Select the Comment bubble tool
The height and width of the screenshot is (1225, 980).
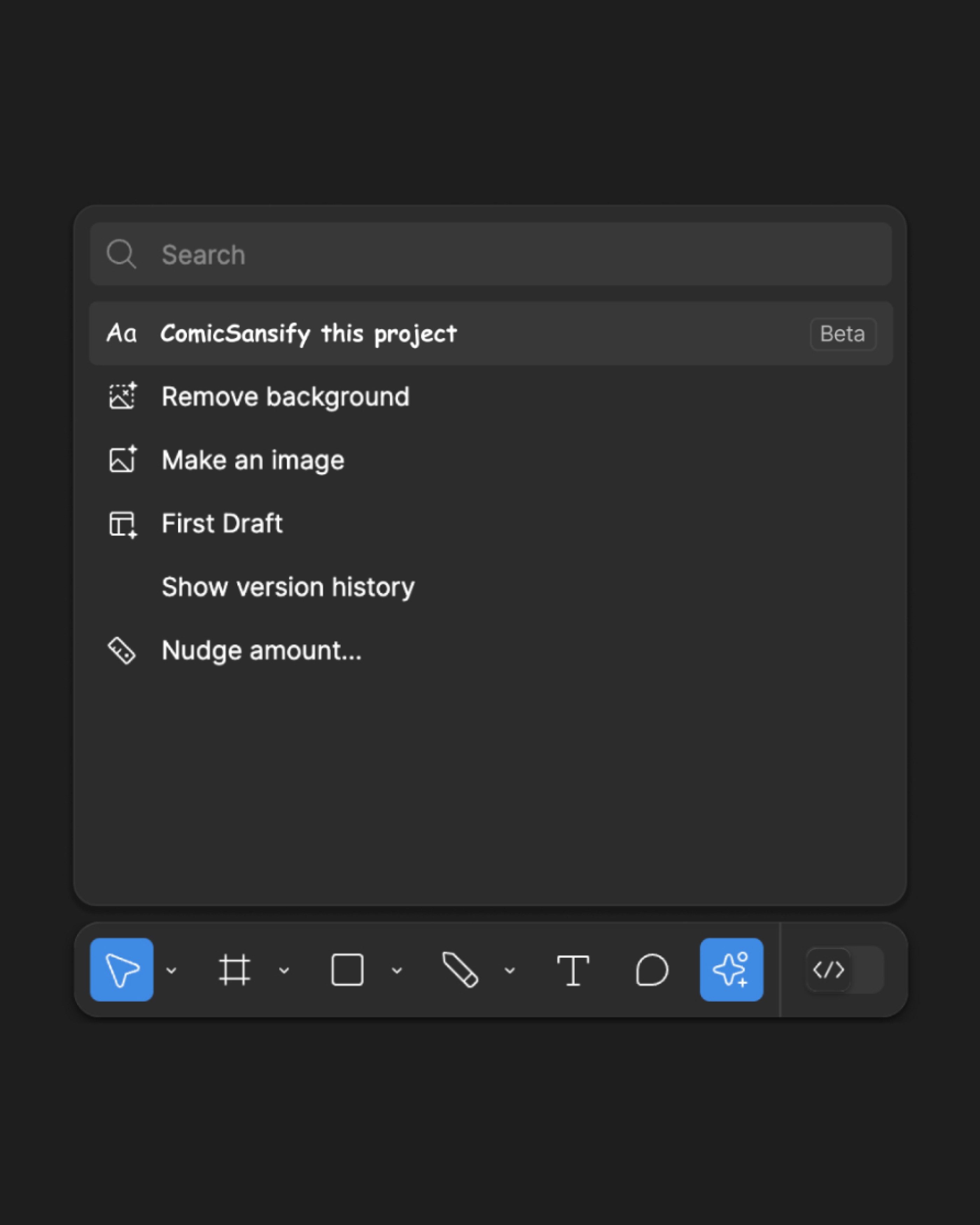point(652,969)
